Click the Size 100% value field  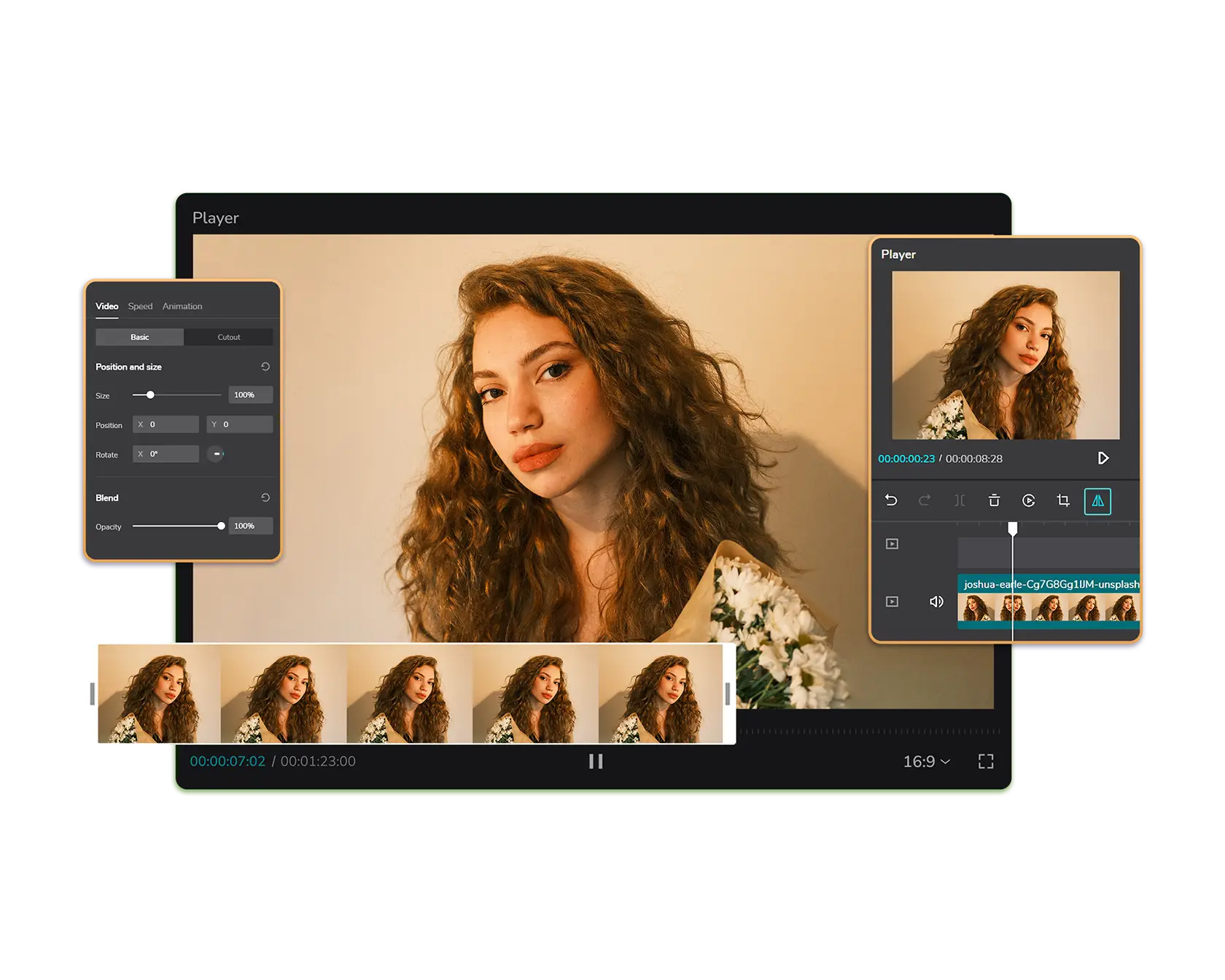point(251,394)
